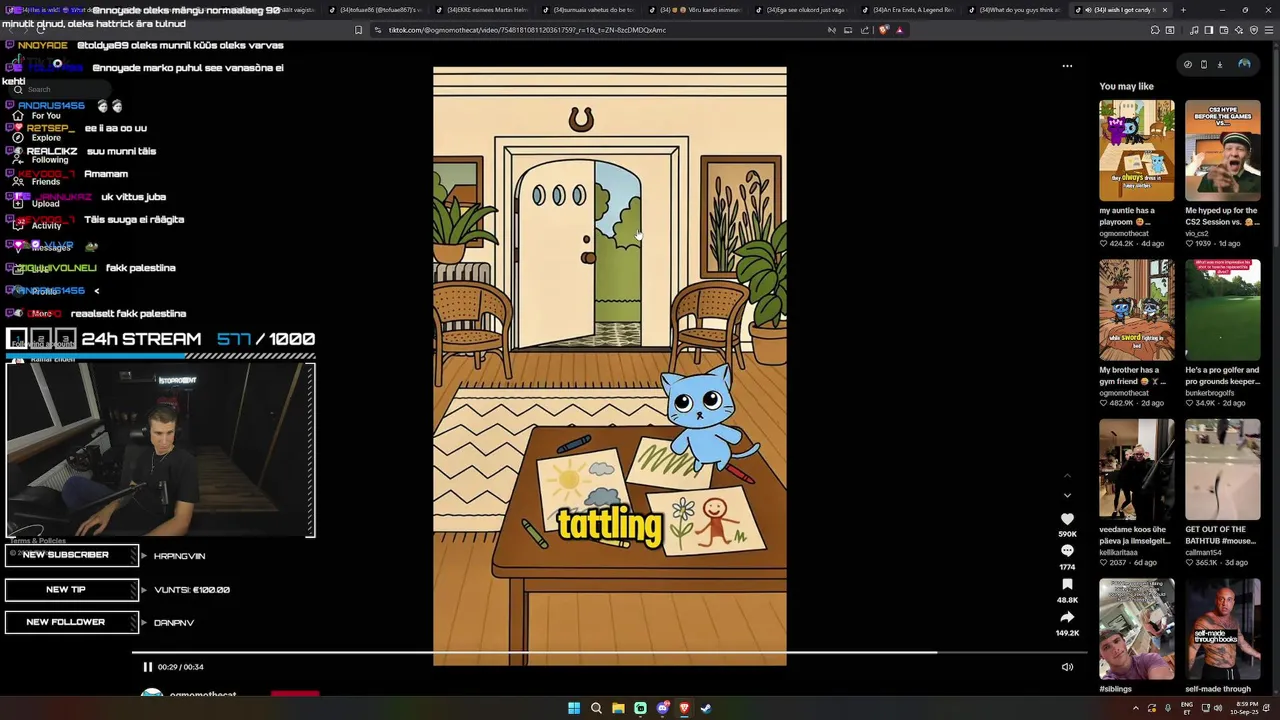Open the taskbar clock showing 8:59 PM
This screenshot has height=720, width=1280.
tap(1243, 708)
